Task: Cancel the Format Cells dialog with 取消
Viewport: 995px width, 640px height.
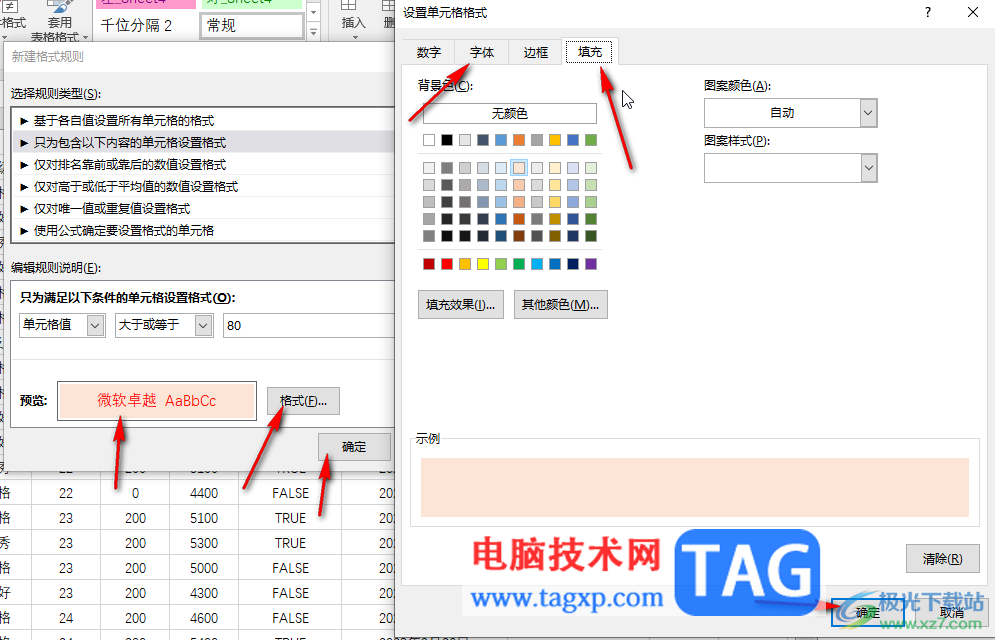Action: click(x=951, y=612)
